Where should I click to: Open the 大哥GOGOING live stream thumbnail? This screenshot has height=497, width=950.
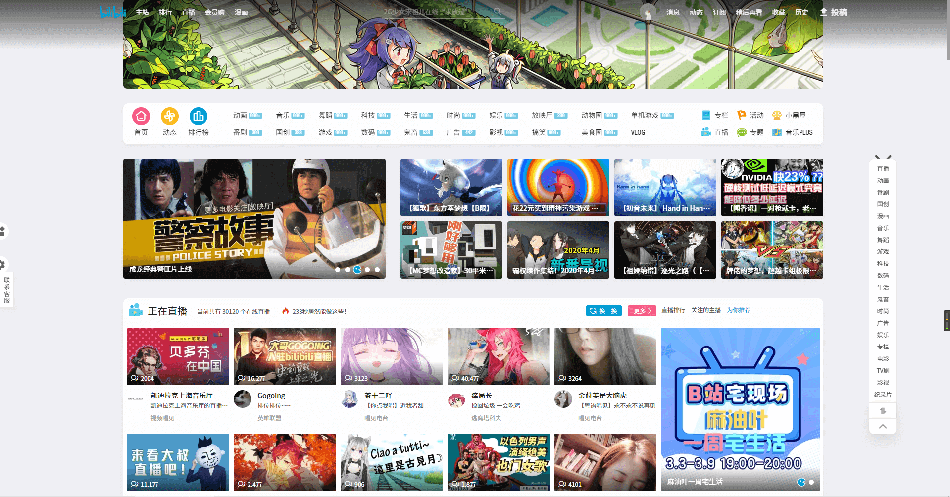(285, 356)
